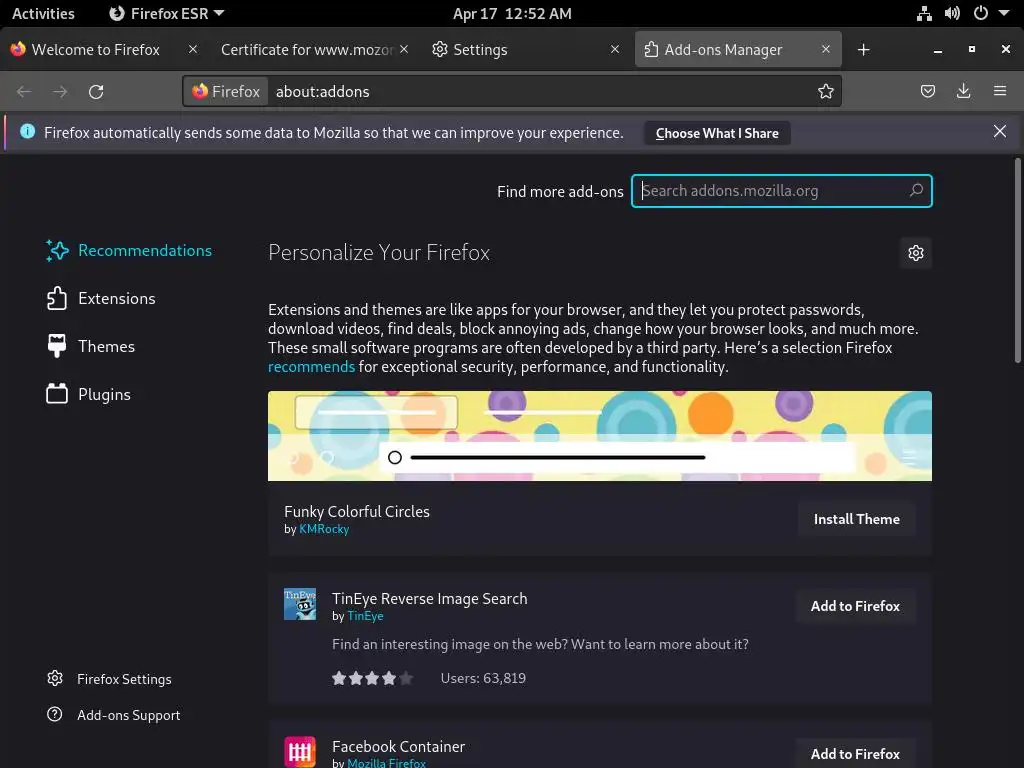1024x768 pixels.
Task: Switch to the Settings tab
Action: pos(480,50)
